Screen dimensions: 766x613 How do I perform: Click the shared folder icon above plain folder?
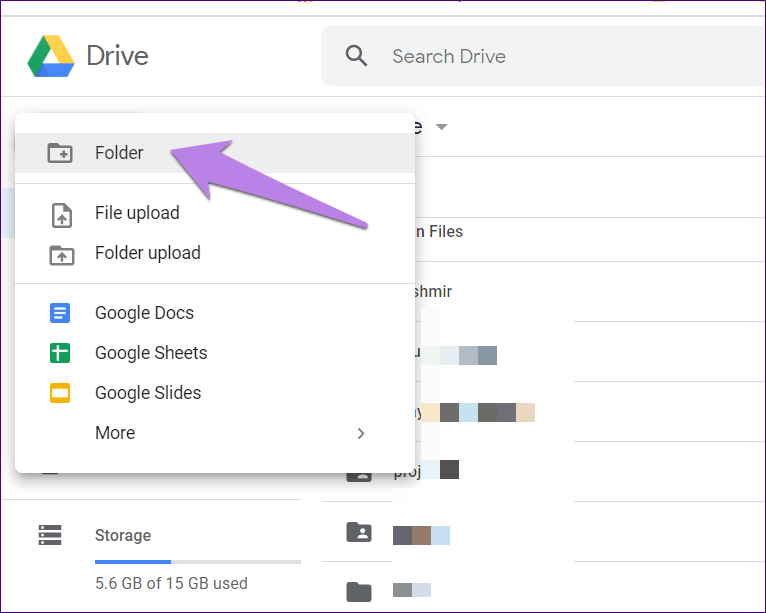tap(359, 532)
